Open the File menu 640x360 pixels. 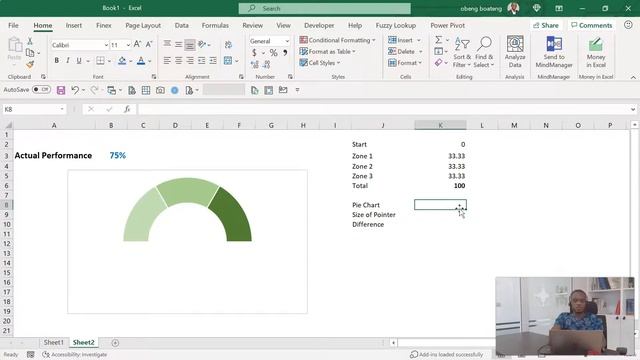coord(13,25)
